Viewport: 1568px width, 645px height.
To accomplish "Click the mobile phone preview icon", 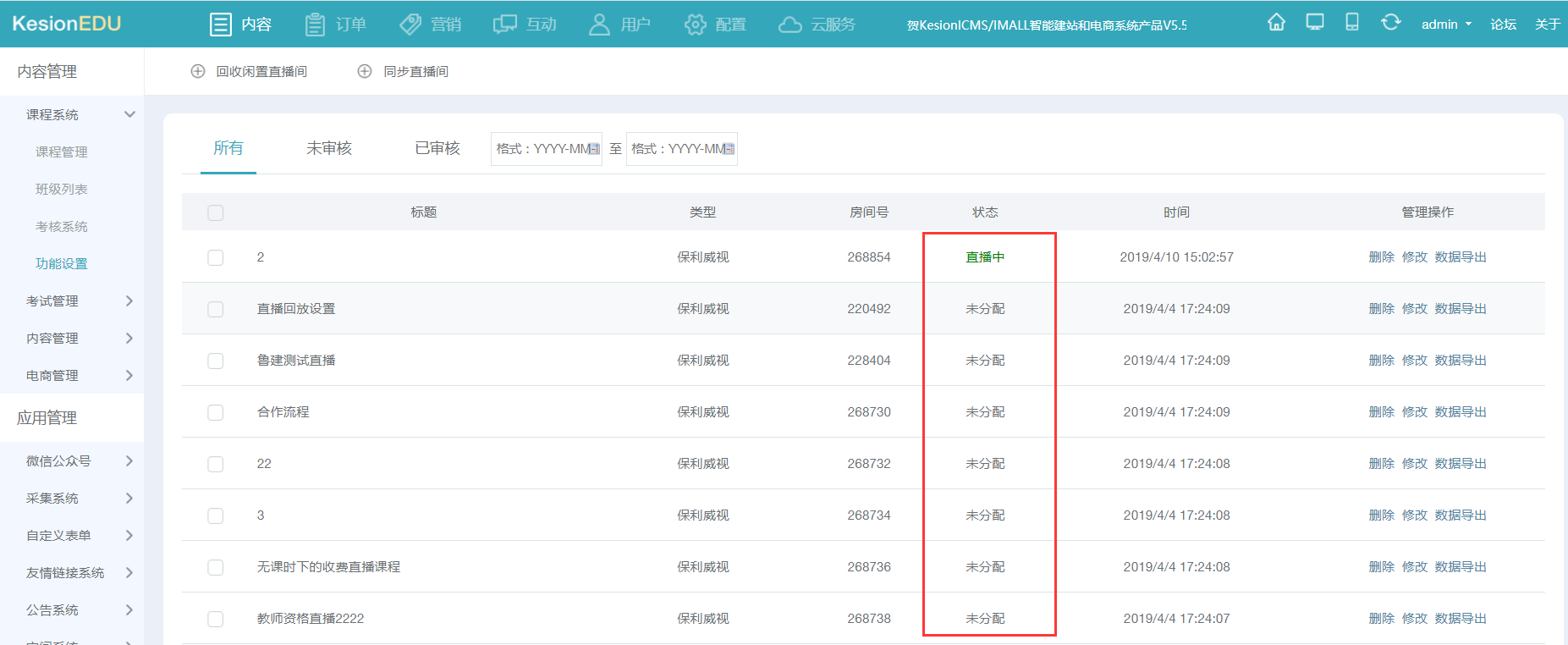I will pos(1351,23).
